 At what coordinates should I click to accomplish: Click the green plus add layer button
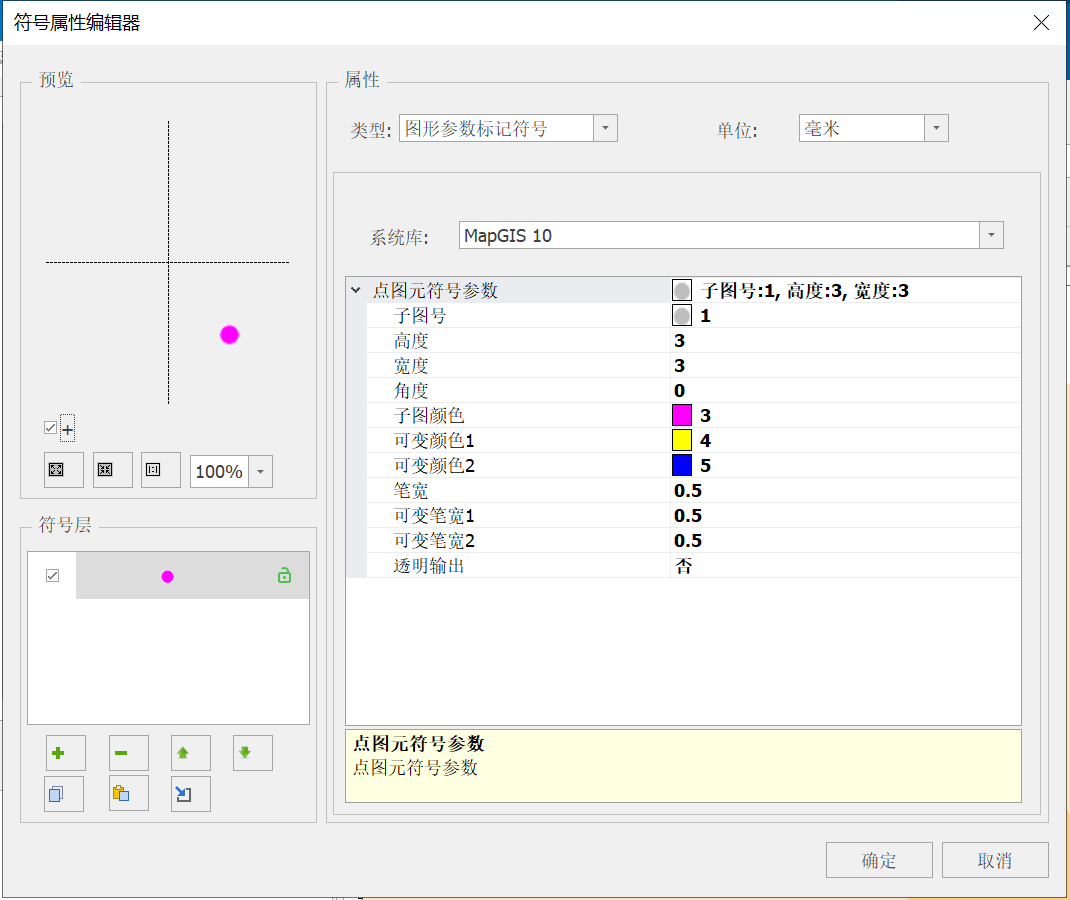pos(65,752)
